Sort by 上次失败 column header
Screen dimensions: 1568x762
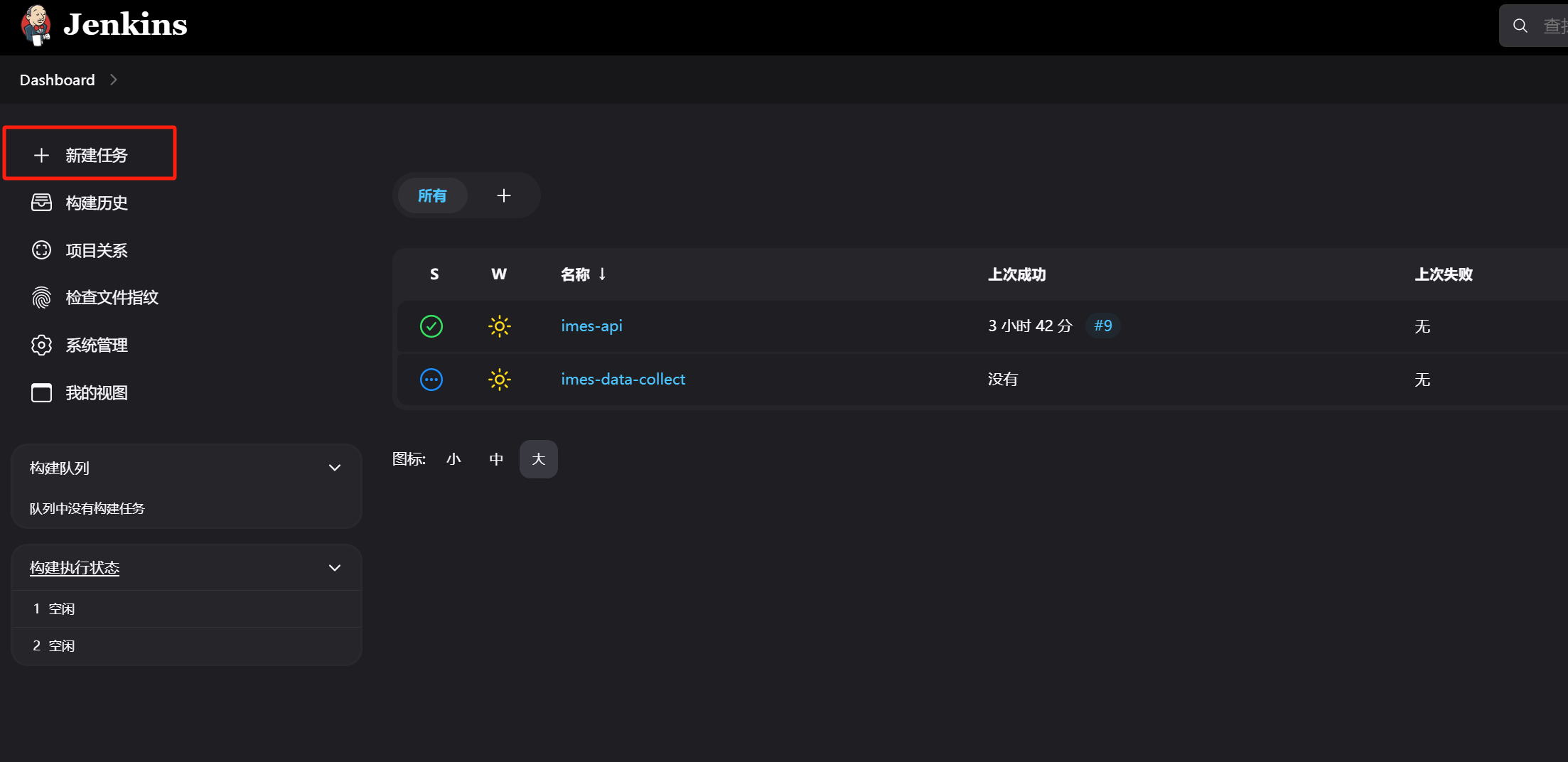tap(1443, 274)
